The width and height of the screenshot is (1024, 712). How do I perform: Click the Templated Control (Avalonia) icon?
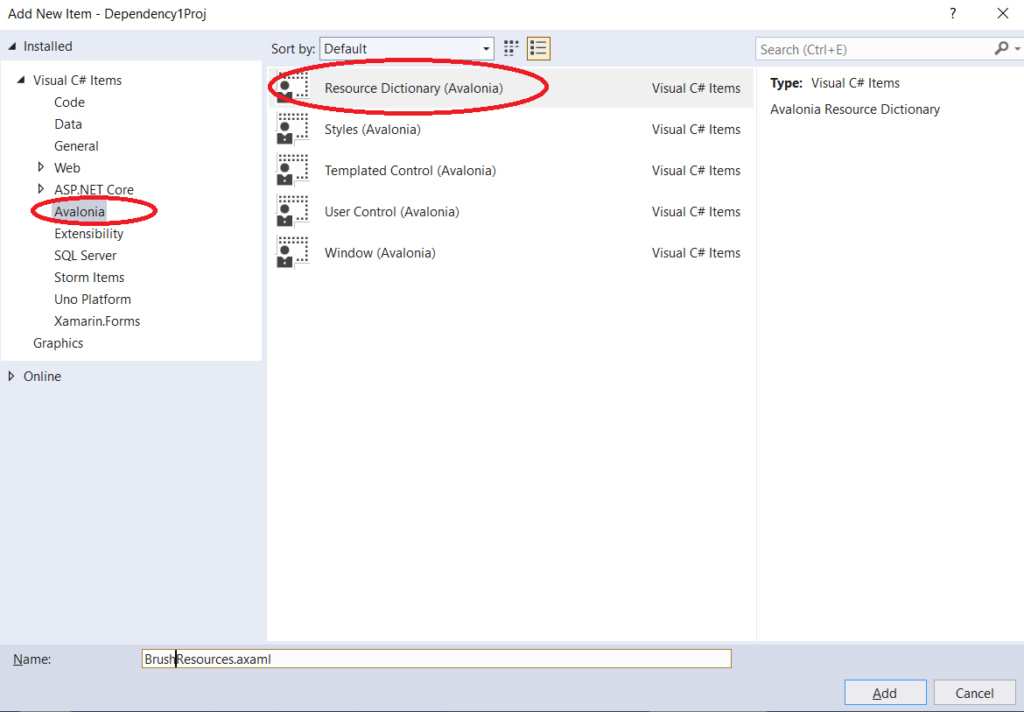pos(292,170)
